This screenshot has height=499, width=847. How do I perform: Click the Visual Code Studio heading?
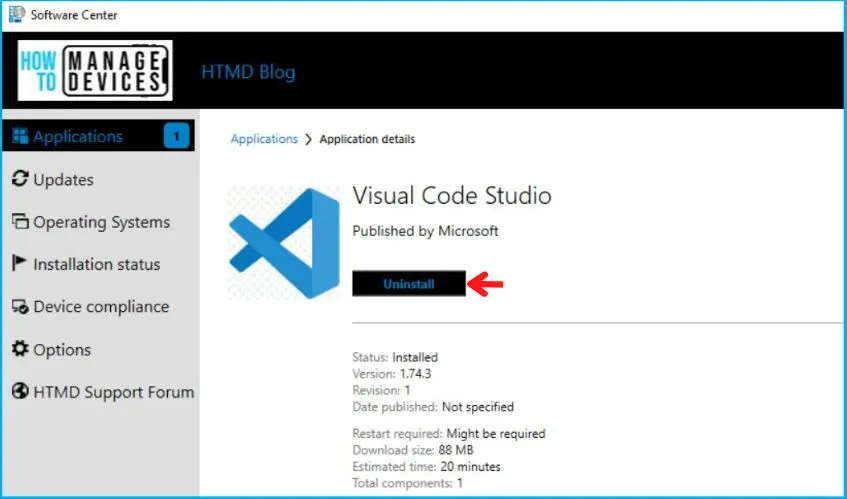(x=452, y=195)
